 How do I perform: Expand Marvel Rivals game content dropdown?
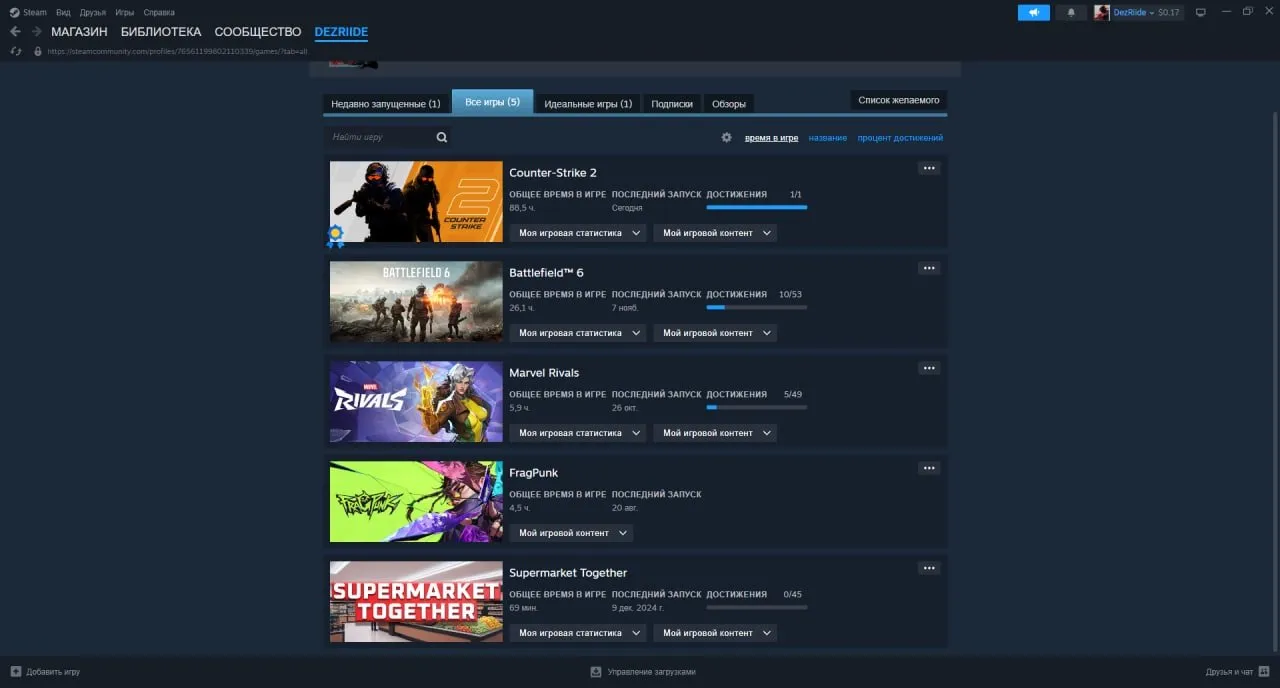pos(715,433)
